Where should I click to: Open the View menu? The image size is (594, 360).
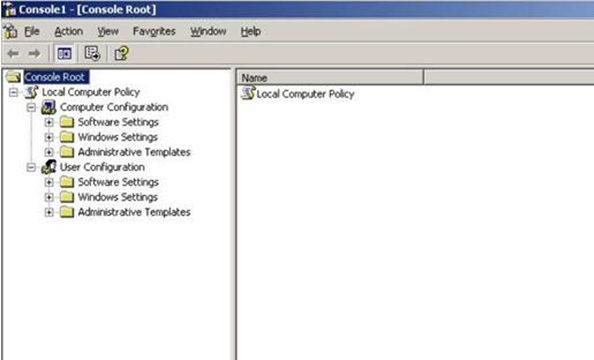tap(108, 31)
